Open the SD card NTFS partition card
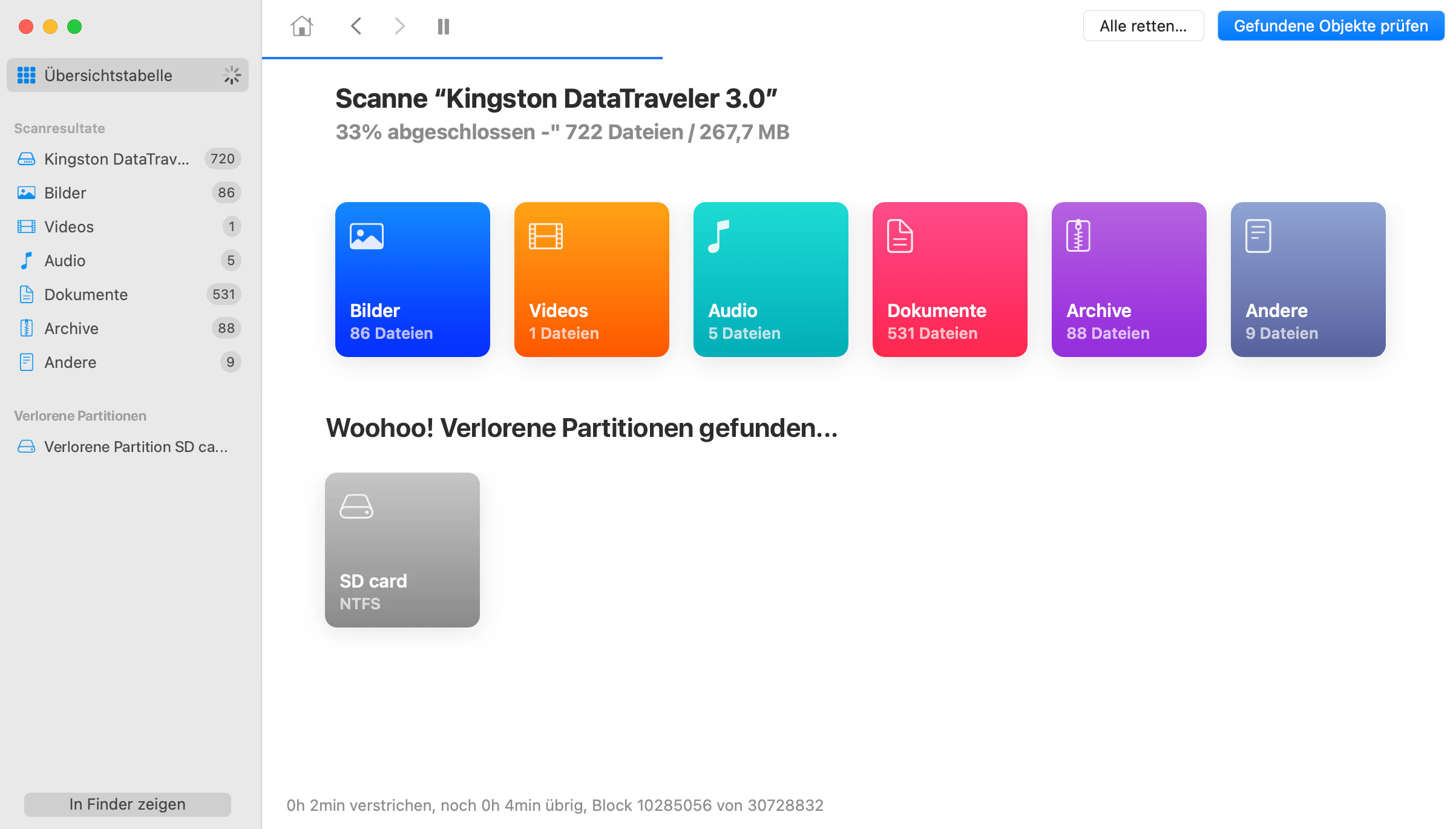1456x829 pixels. click(x=402, y=550)
